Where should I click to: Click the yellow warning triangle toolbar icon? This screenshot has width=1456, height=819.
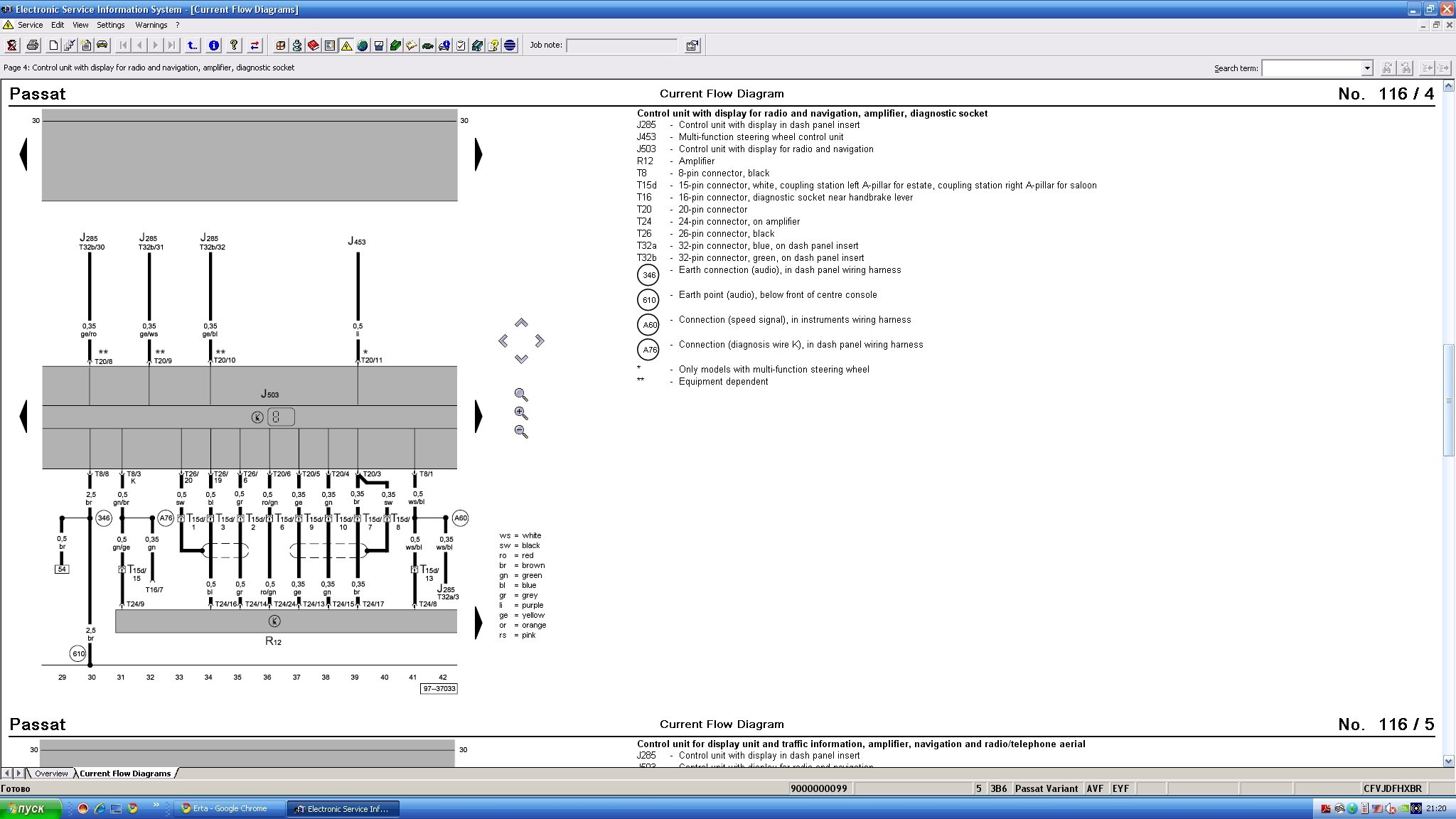(346, 45)
